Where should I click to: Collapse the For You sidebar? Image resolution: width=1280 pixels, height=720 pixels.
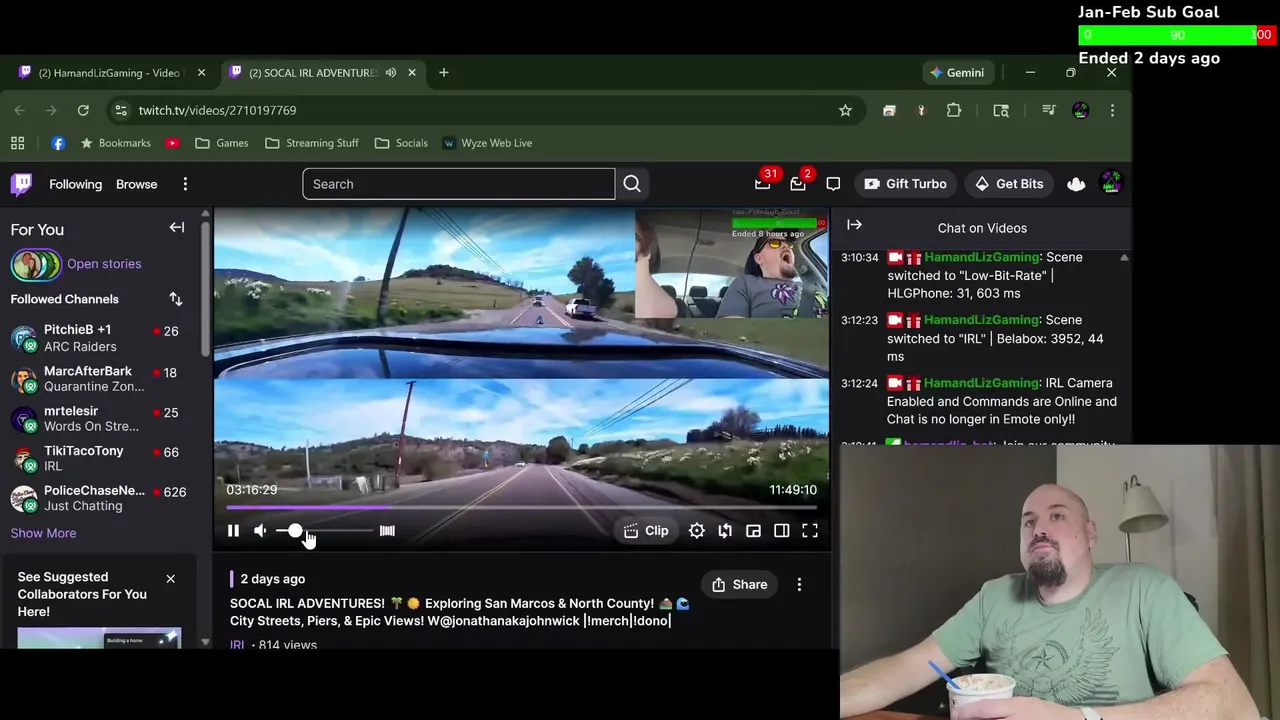177,228
